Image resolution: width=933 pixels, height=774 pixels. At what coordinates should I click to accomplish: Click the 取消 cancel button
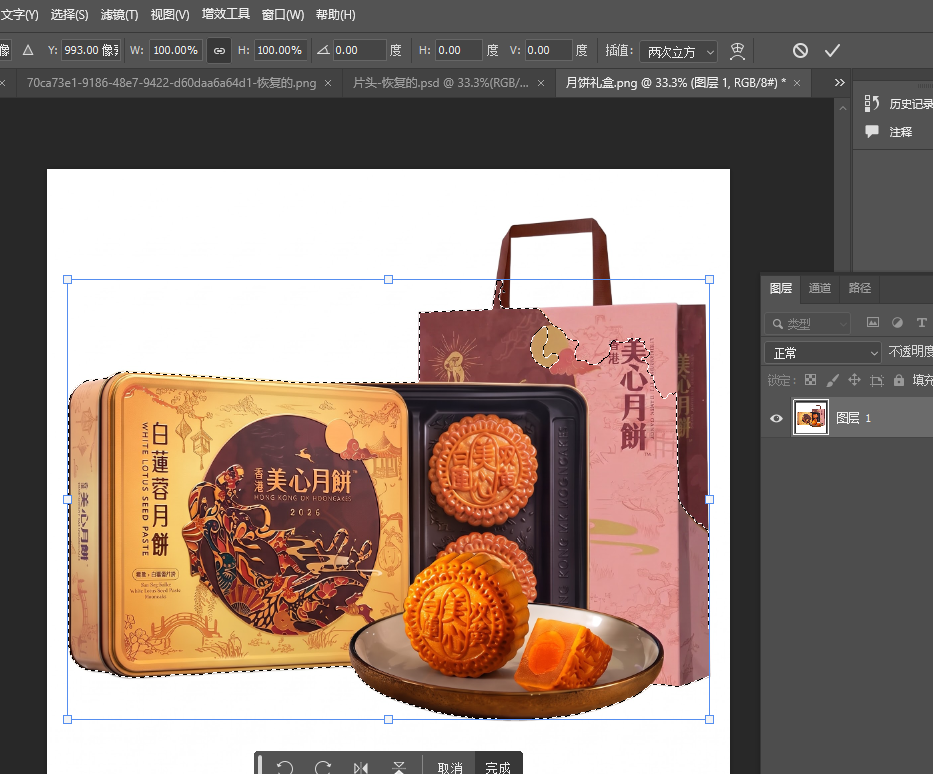coord(450,767)
